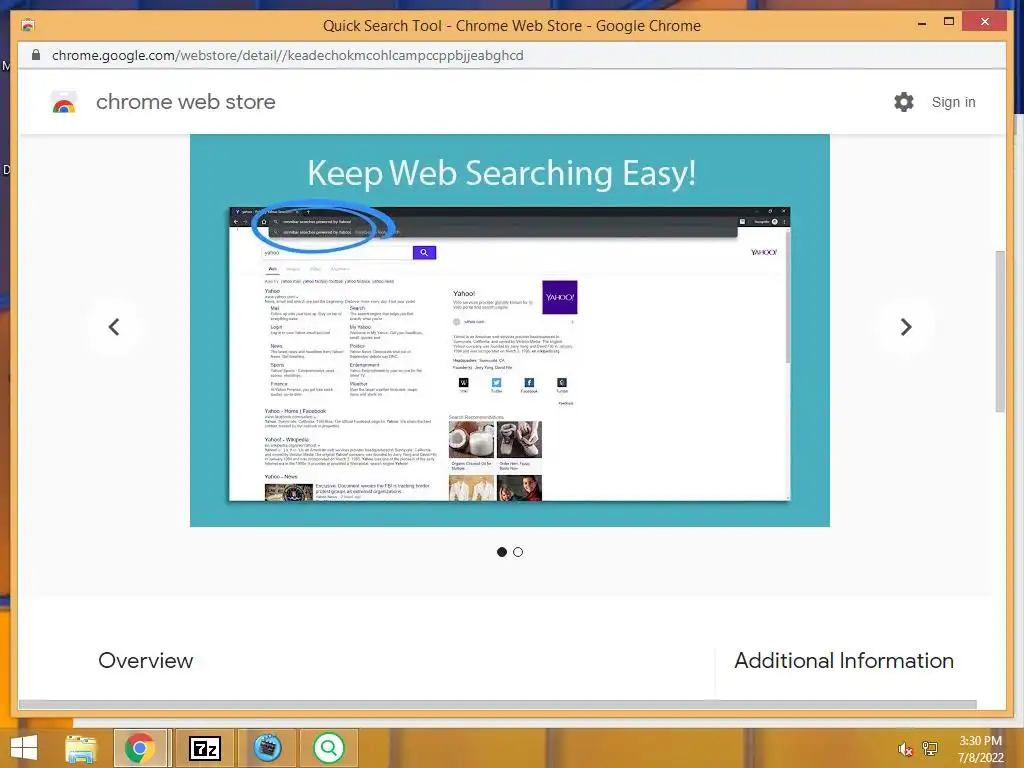Viewport: 1024px width, 768px height.
Task: Click the muted volume tray icon
Action: (905, 749)
